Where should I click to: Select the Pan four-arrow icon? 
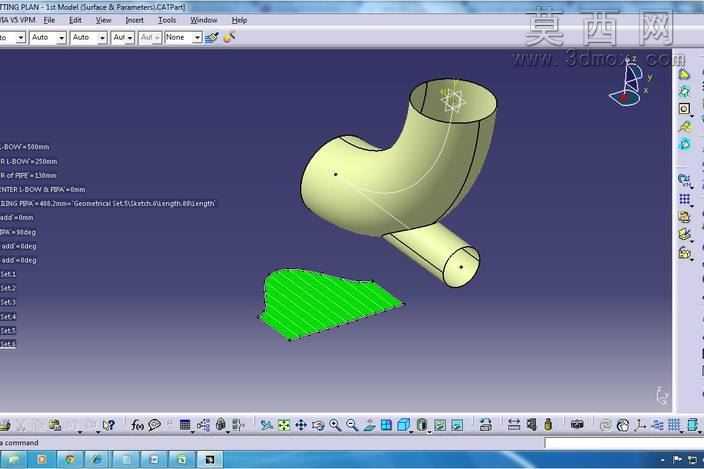coord(301,425)
